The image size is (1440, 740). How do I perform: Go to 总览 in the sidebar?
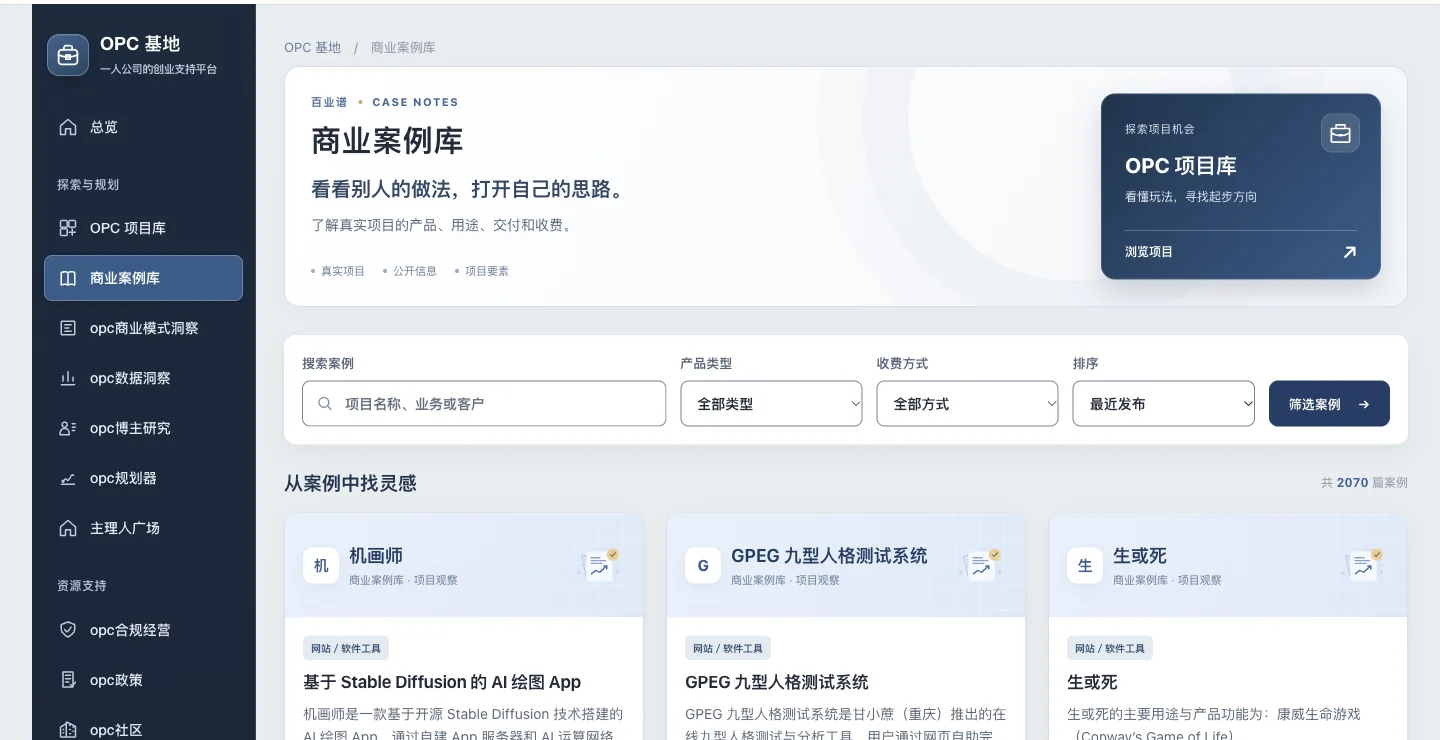(143, 127)
